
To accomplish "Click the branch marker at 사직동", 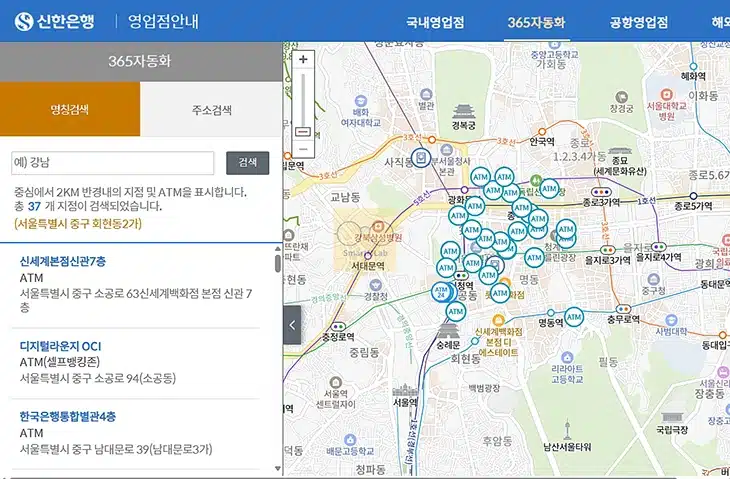I will point(421,157).
